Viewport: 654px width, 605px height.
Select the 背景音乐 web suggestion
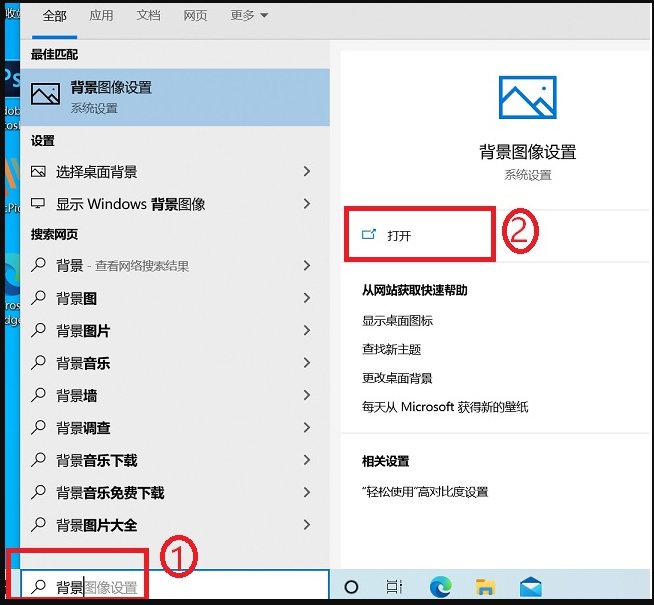(x=175, y=363)
